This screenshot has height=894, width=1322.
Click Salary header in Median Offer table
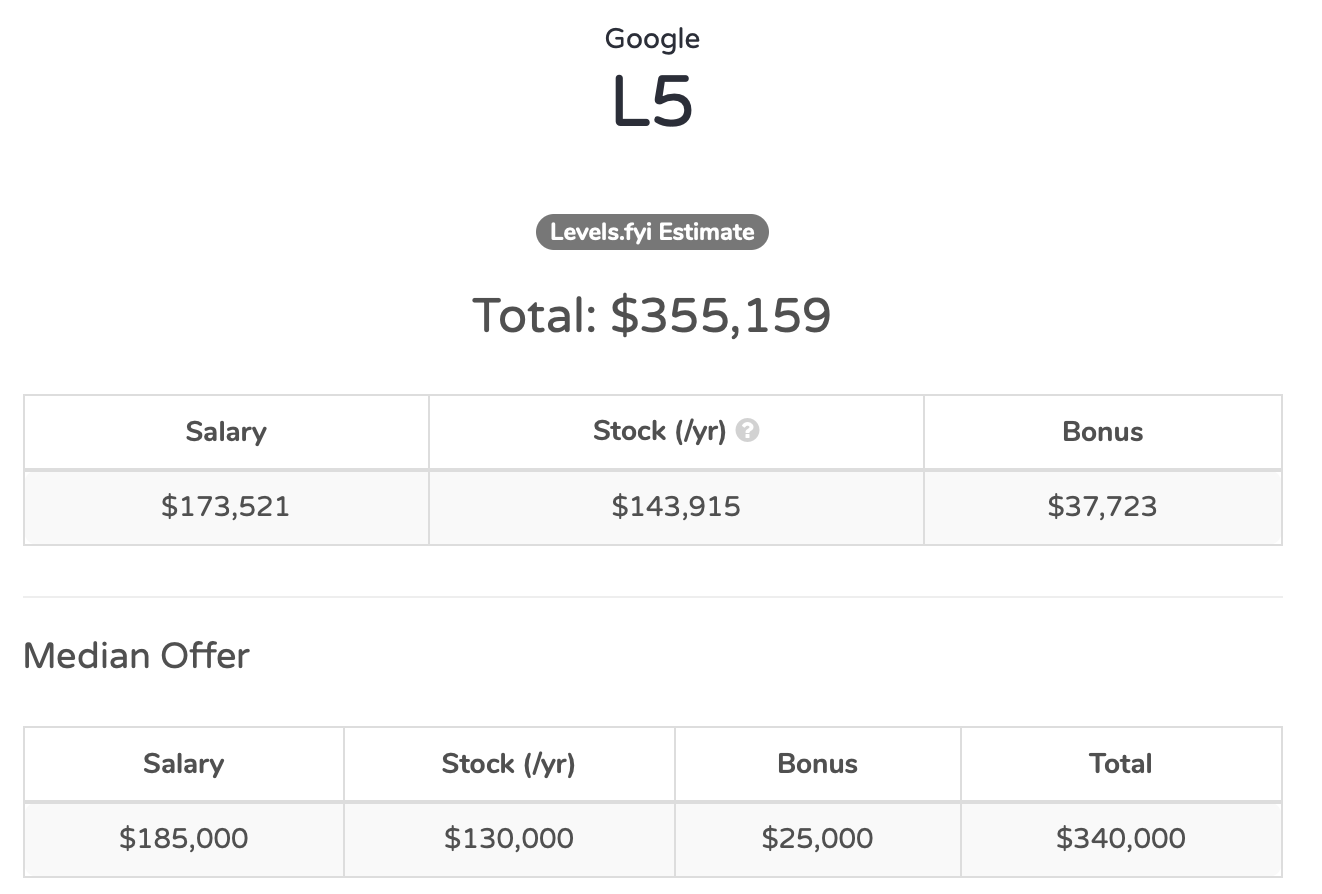[184, 764]
